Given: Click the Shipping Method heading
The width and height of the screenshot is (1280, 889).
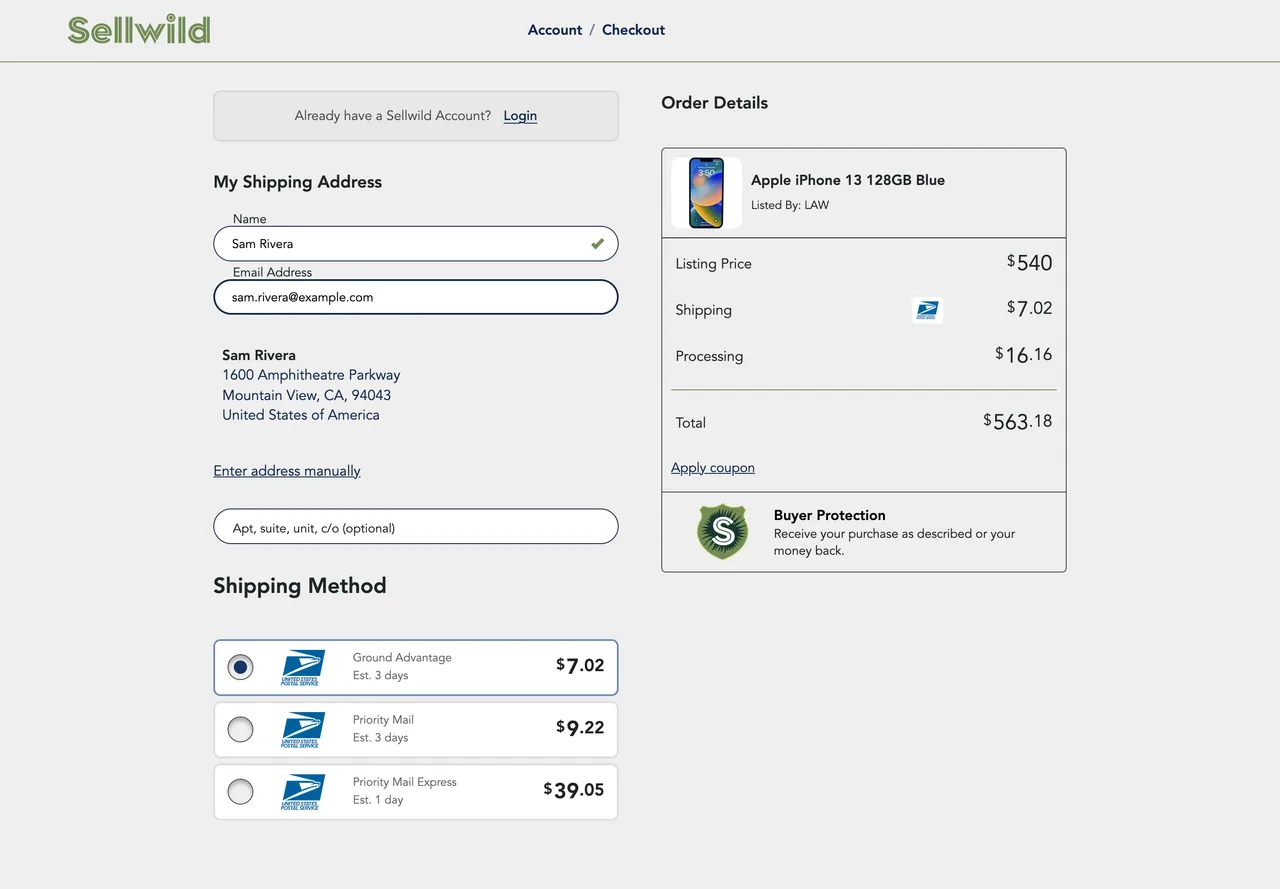Looking at the screenshot, I should pyautogui.click(x=300, y=586).
